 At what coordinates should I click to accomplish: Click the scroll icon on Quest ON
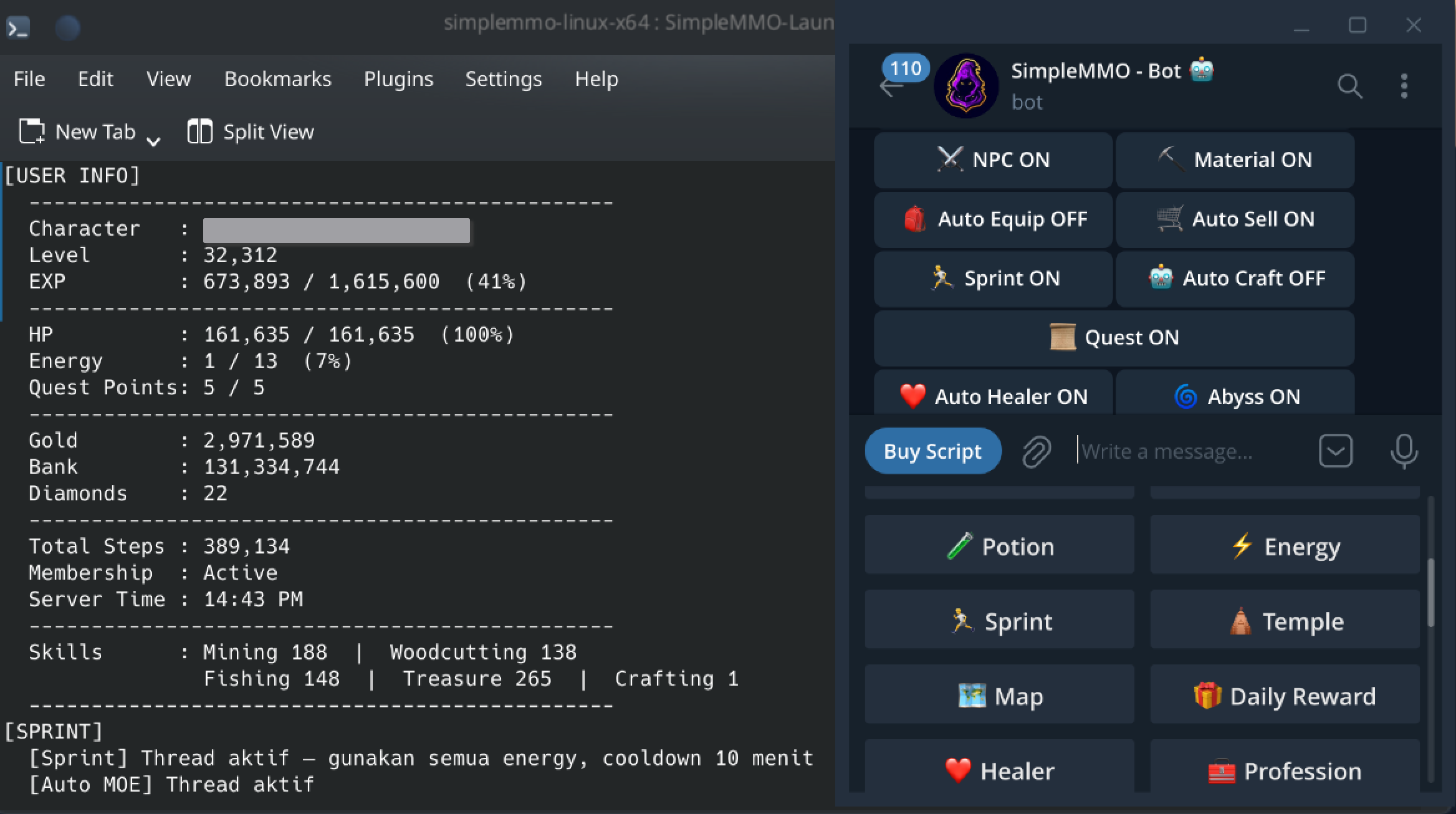[x=1063, y=337]
